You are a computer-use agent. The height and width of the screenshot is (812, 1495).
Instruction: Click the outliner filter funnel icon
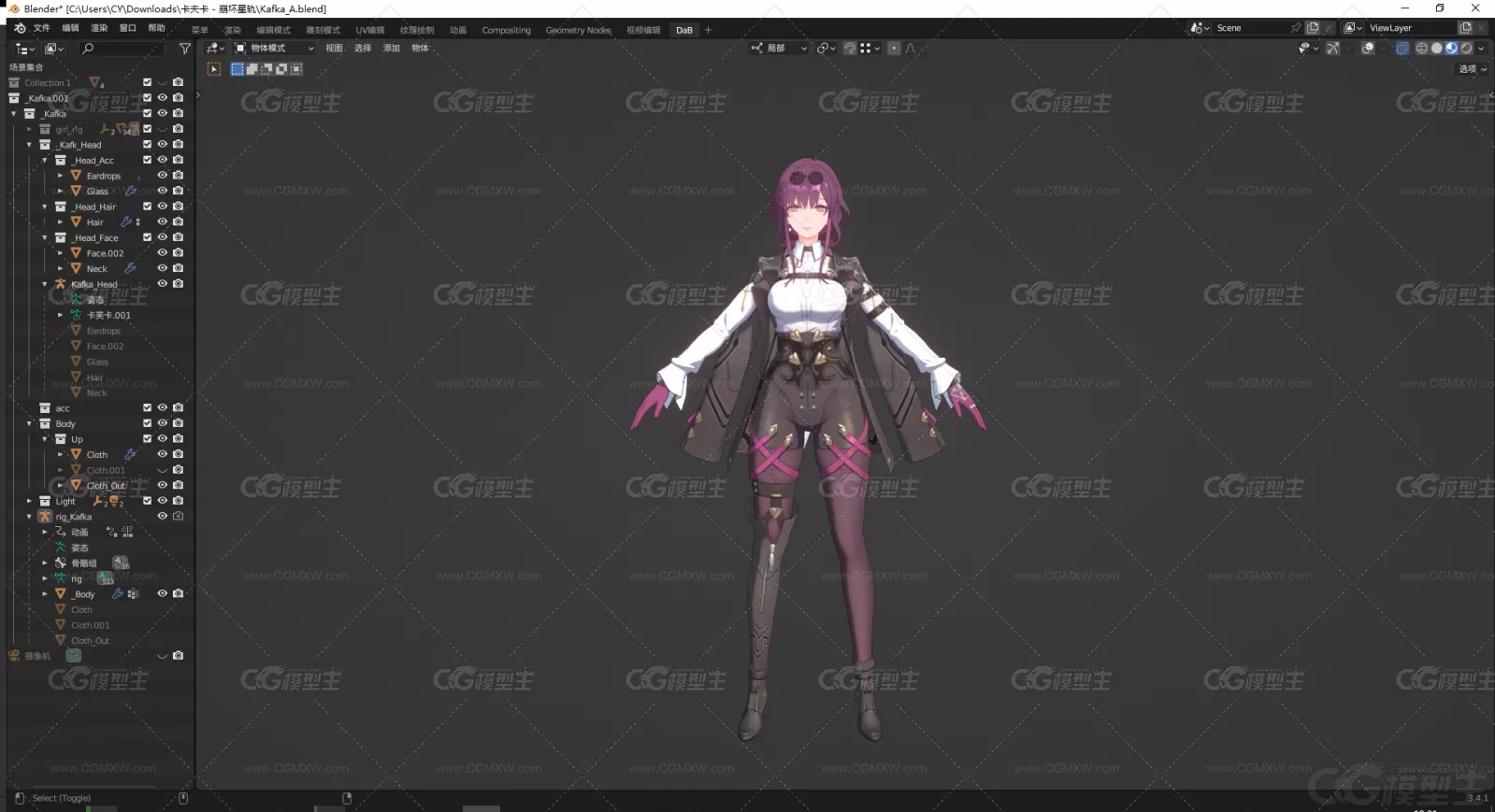185,49
